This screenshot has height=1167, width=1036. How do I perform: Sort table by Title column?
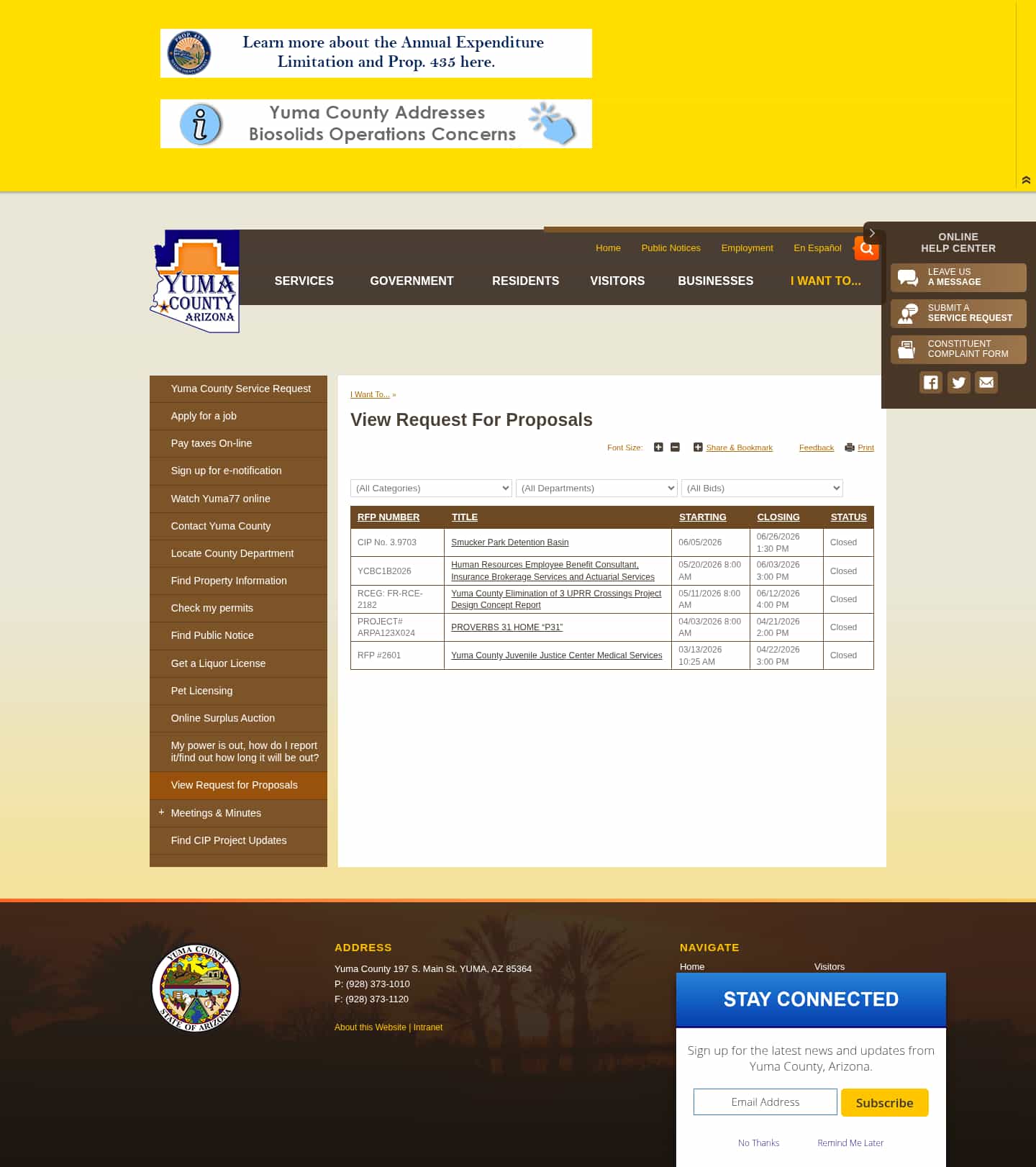click(x=465, y=517)
